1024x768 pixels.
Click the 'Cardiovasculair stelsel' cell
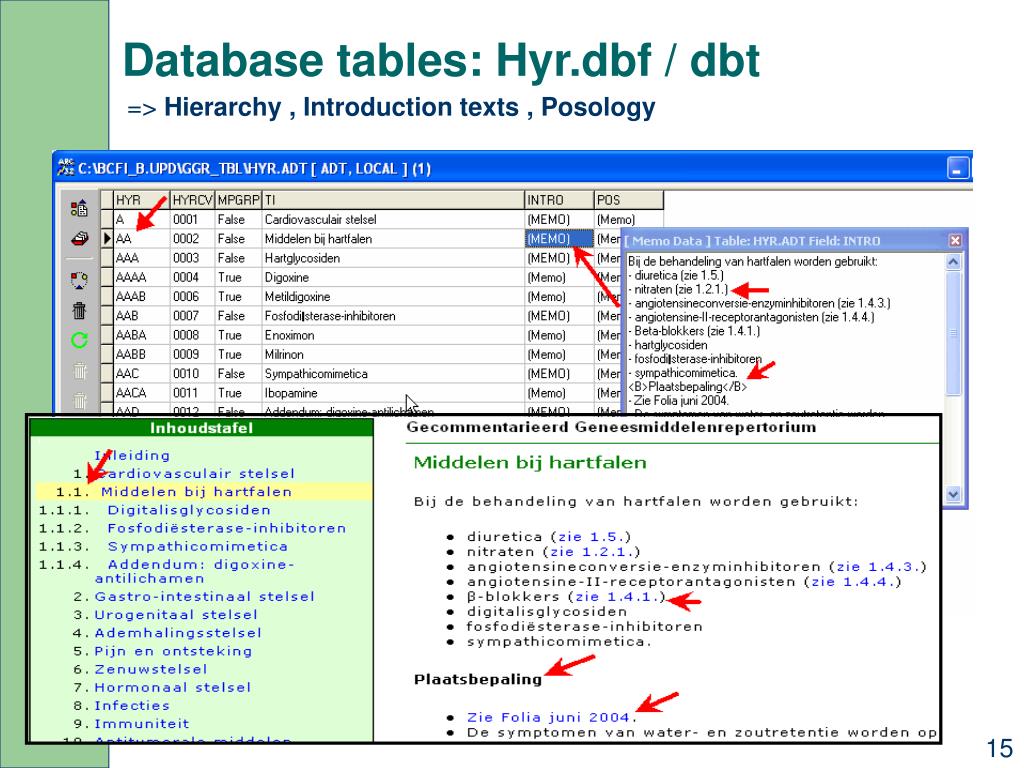(393, 219)
